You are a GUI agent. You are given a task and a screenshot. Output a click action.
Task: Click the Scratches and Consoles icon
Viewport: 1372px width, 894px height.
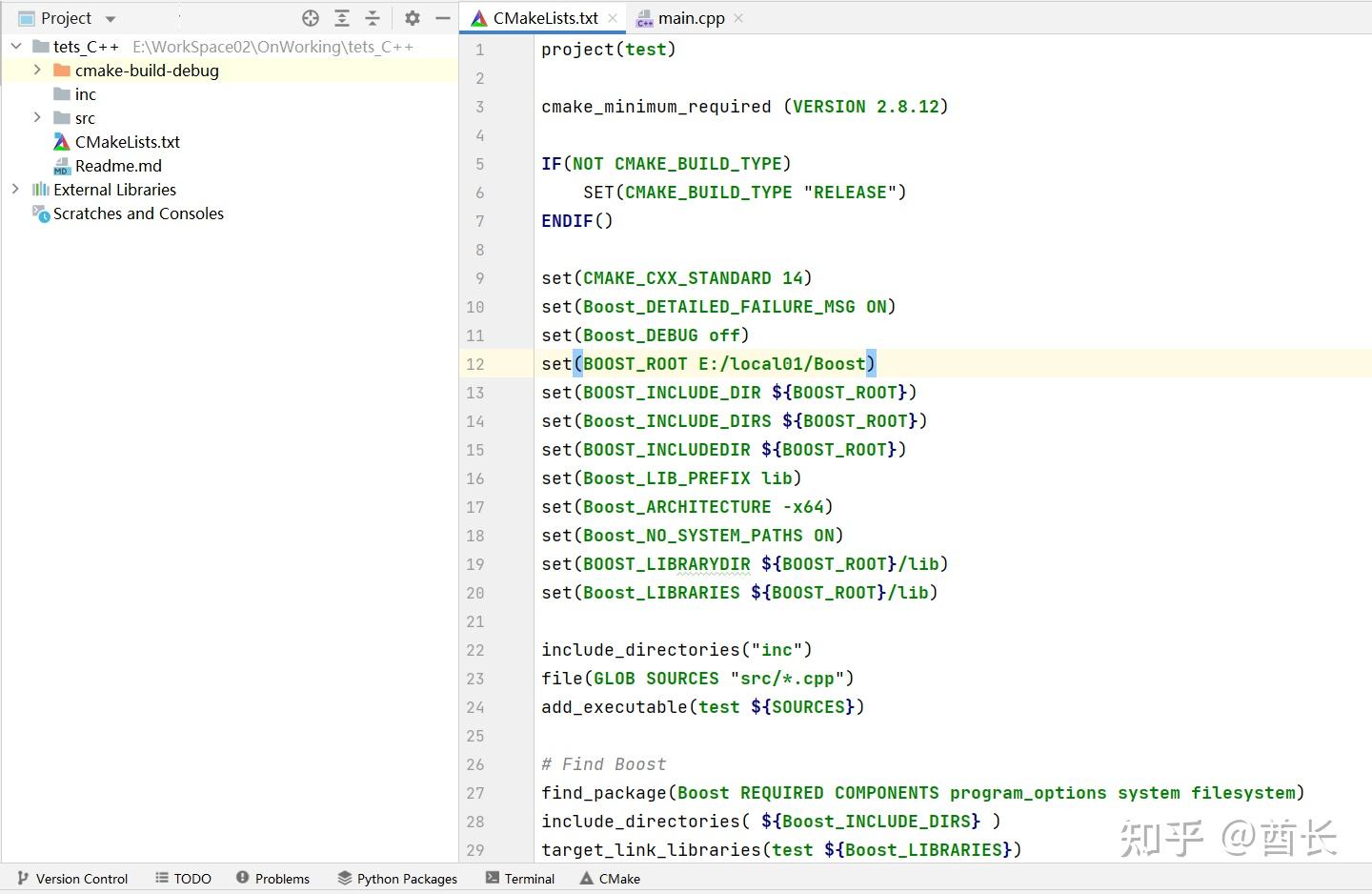[40, 213]
